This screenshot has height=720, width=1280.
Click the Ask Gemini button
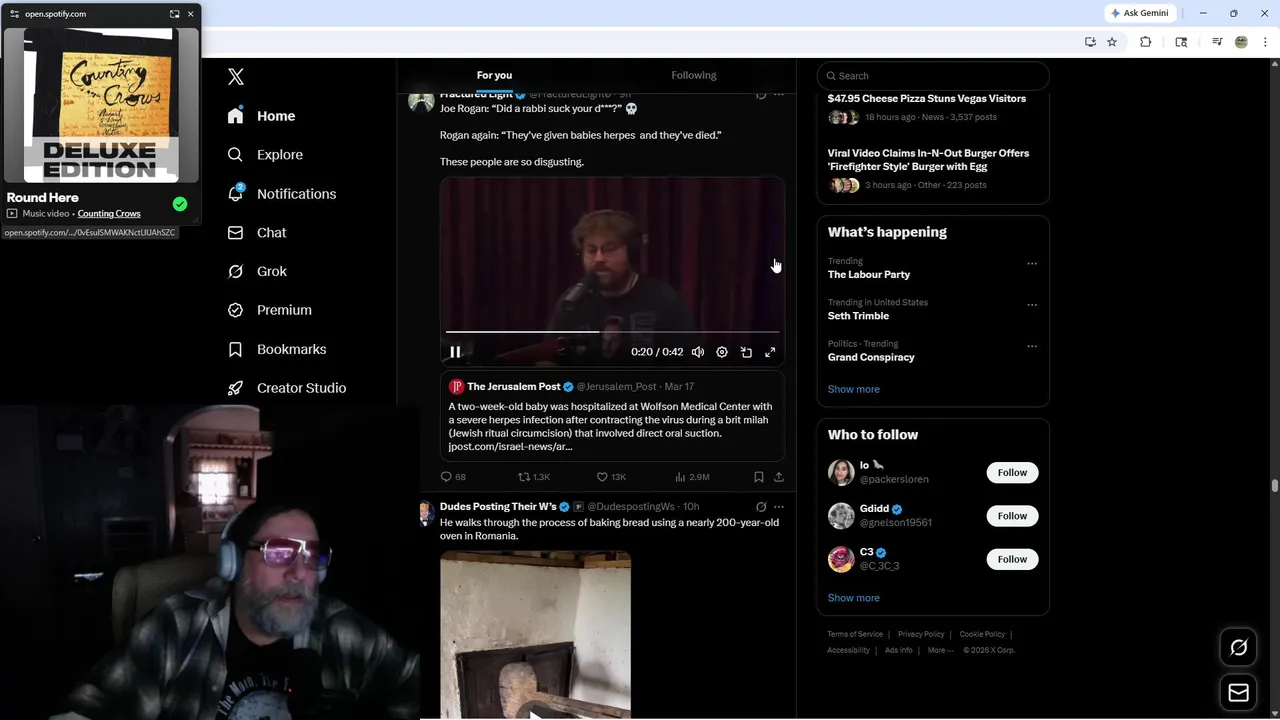coord(1139,13)
